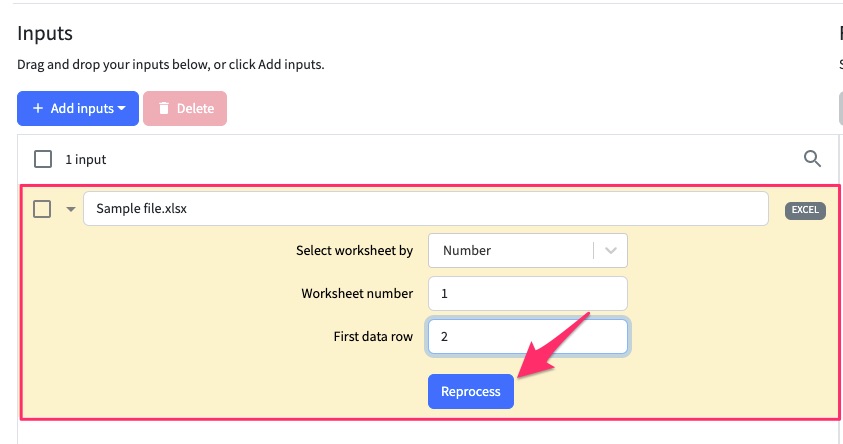Click the trash can icon on Delete
The height and width of the screenshot is (444, 843).
164,108
